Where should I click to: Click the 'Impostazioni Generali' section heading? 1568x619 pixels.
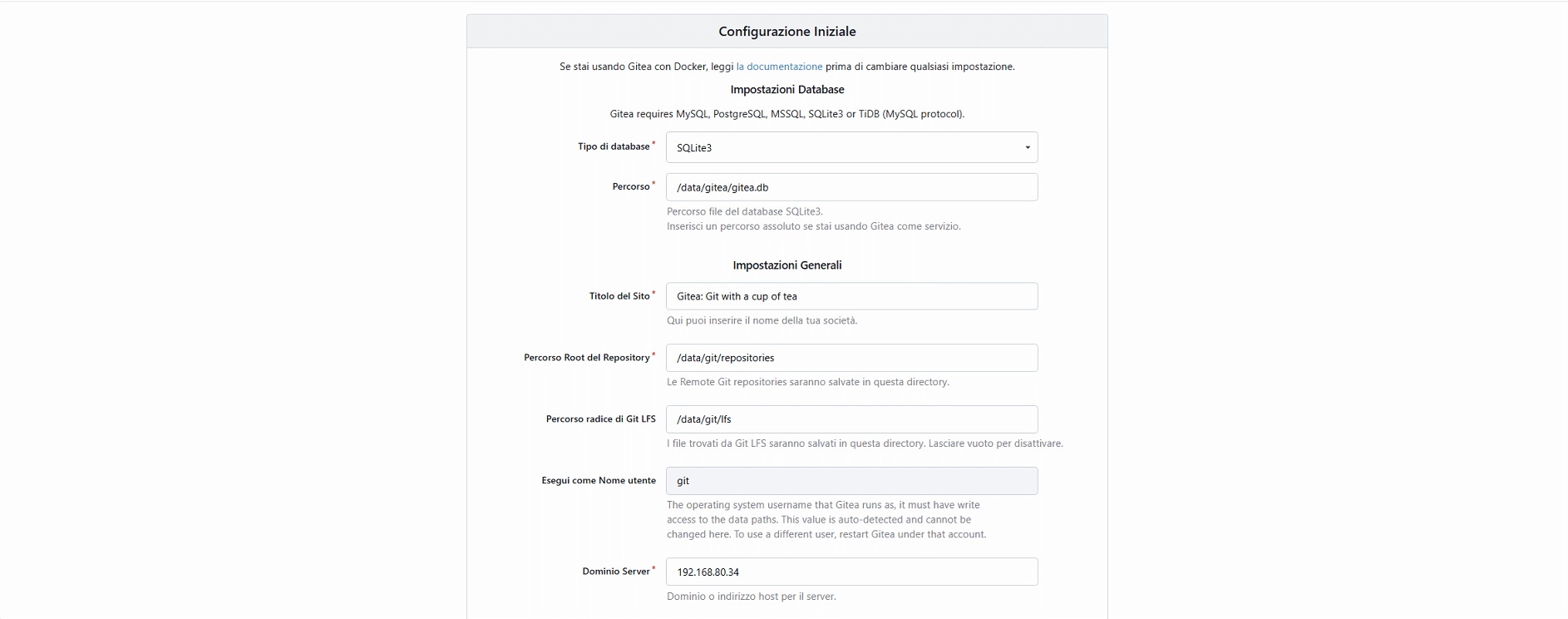(787, 265)
